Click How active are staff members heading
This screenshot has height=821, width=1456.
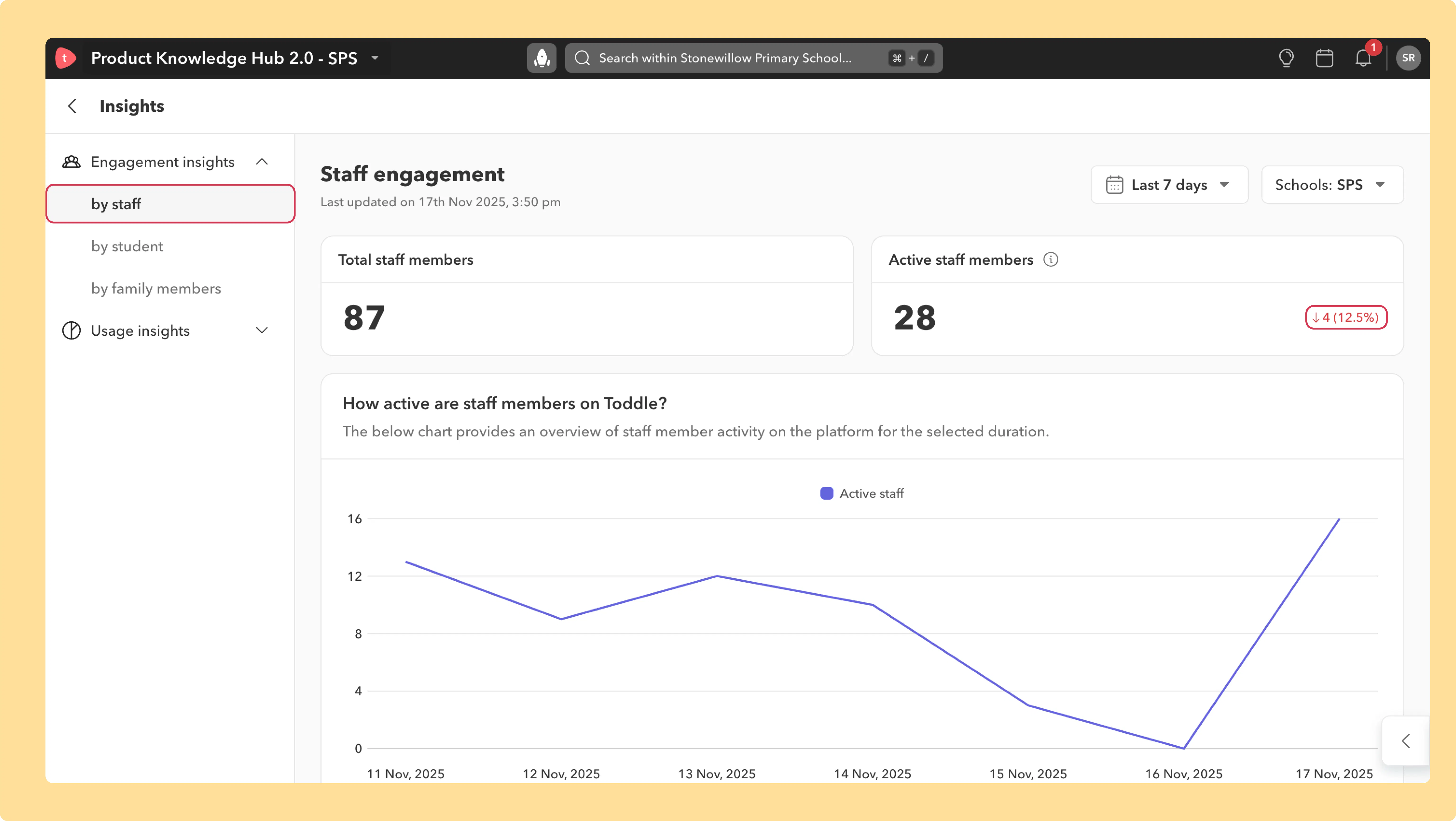pos(505,403)
